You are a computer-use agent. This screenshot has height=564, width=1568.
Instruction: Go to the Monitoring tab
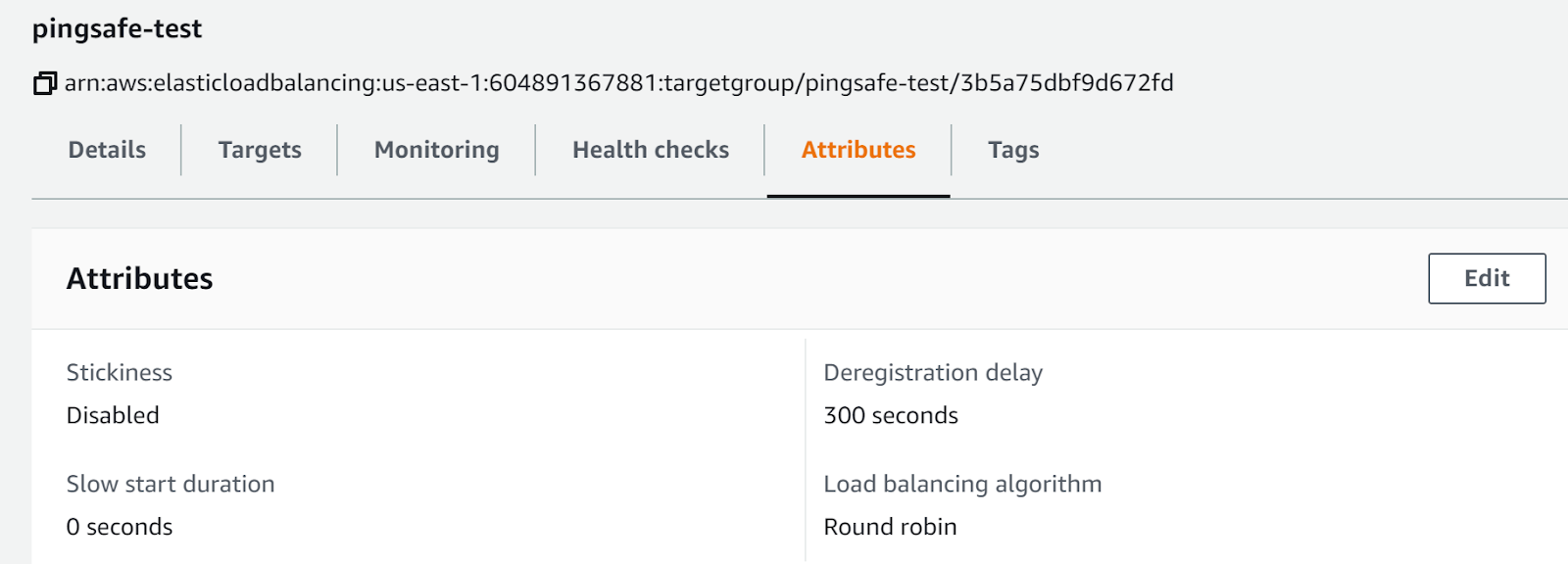coord(436,150)
